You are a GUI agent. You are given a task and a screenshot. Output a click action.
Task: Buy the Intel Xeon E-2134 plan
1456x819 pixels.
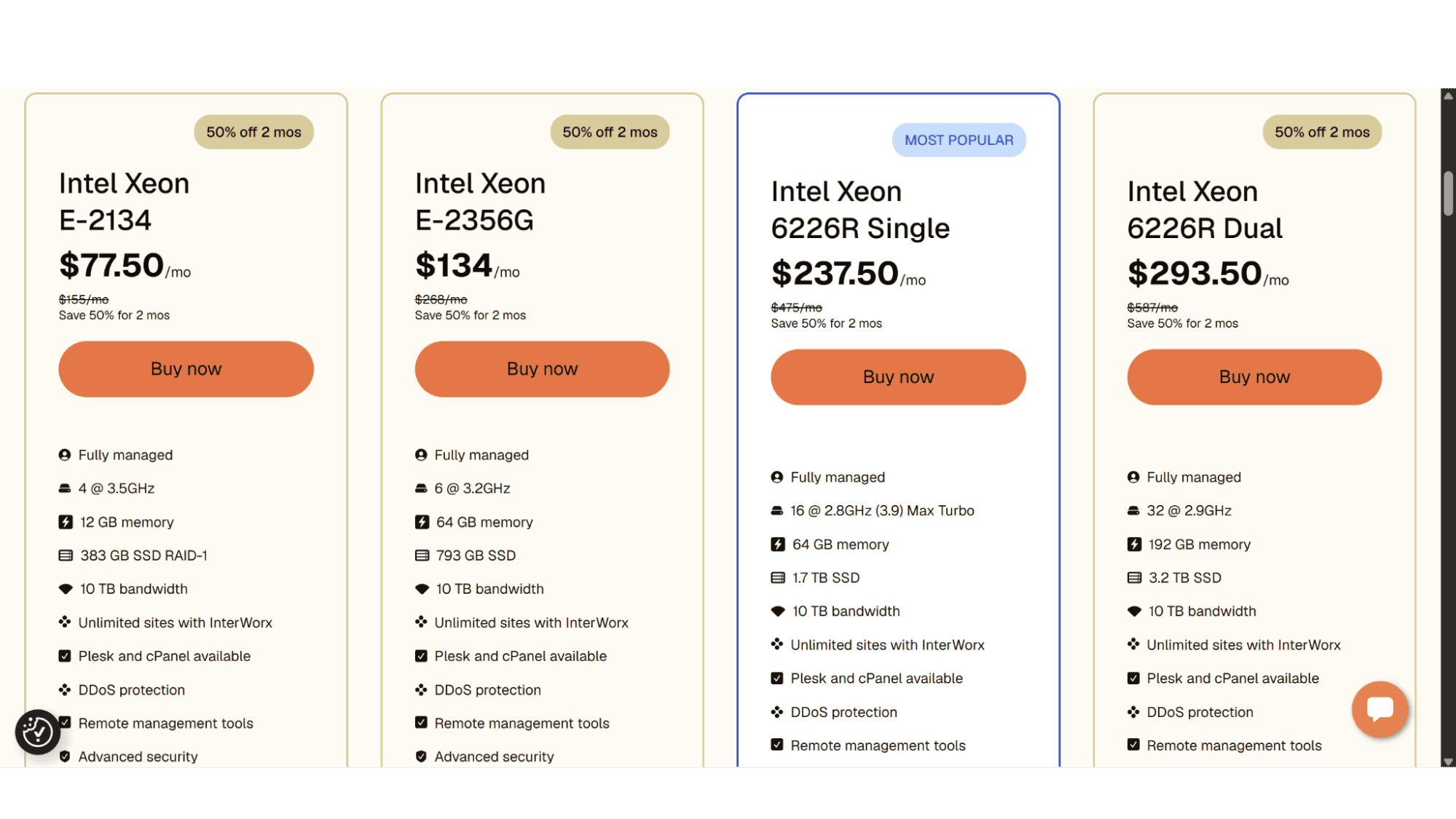pyautogui.click(x=186, y=369)
